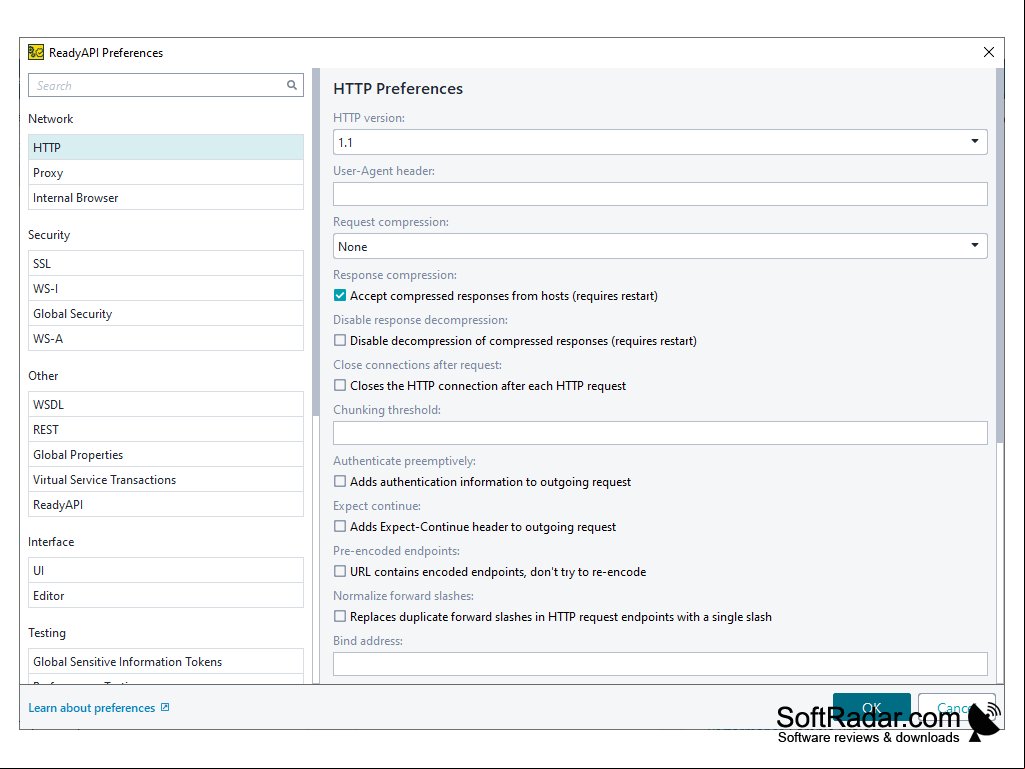The height and width of the screenshot is (769, 1025).
Task: Close the ReadyAPI Preferences dialog
Action: 988,52
